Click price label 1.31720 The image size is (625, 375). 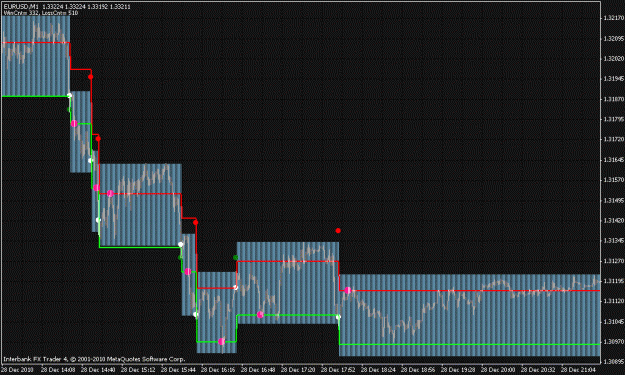[x=613, y=139]
